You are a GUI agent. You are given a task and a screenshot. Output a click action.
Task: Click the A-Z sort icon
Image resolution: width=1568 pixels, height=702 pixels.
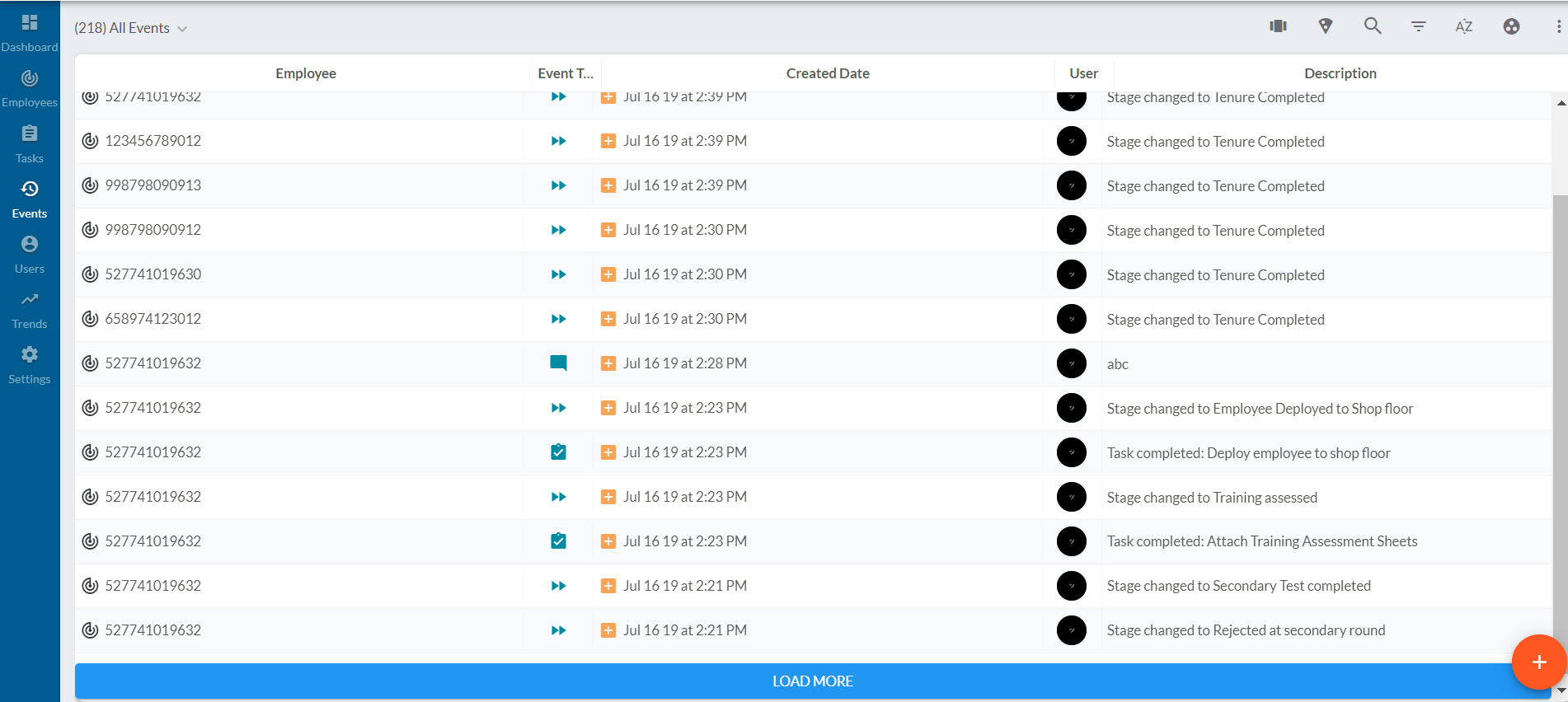pyautogui.click(x=1464, y=26)
